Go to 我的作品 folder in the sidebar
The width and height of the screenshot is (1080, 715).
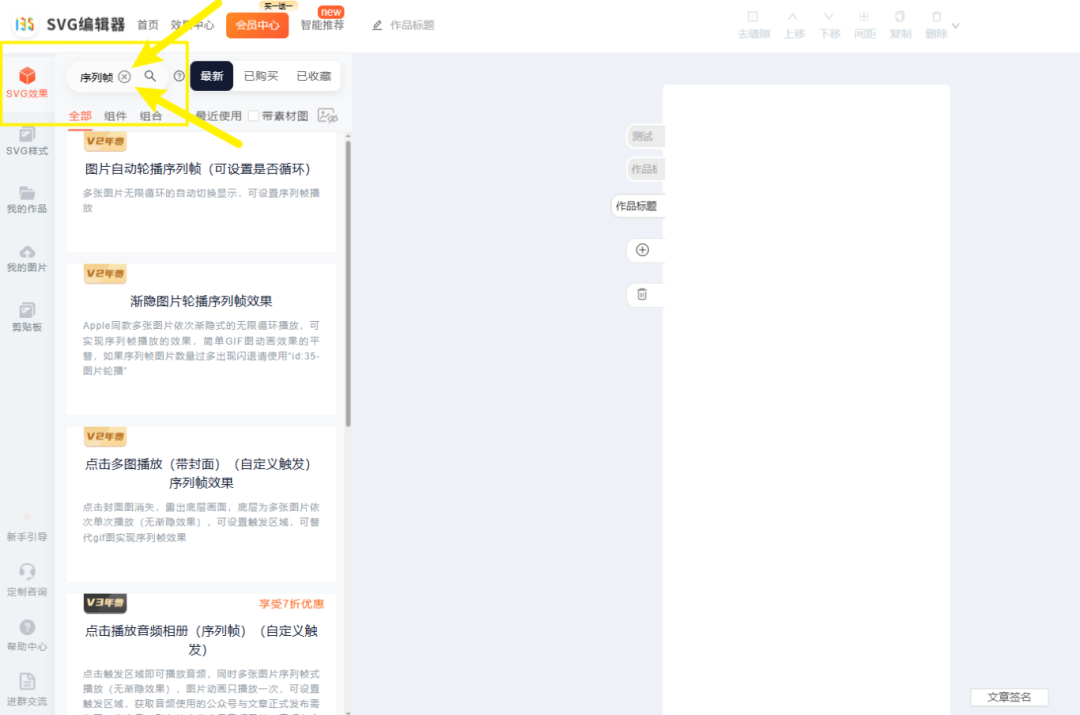(x=27, y=199)
